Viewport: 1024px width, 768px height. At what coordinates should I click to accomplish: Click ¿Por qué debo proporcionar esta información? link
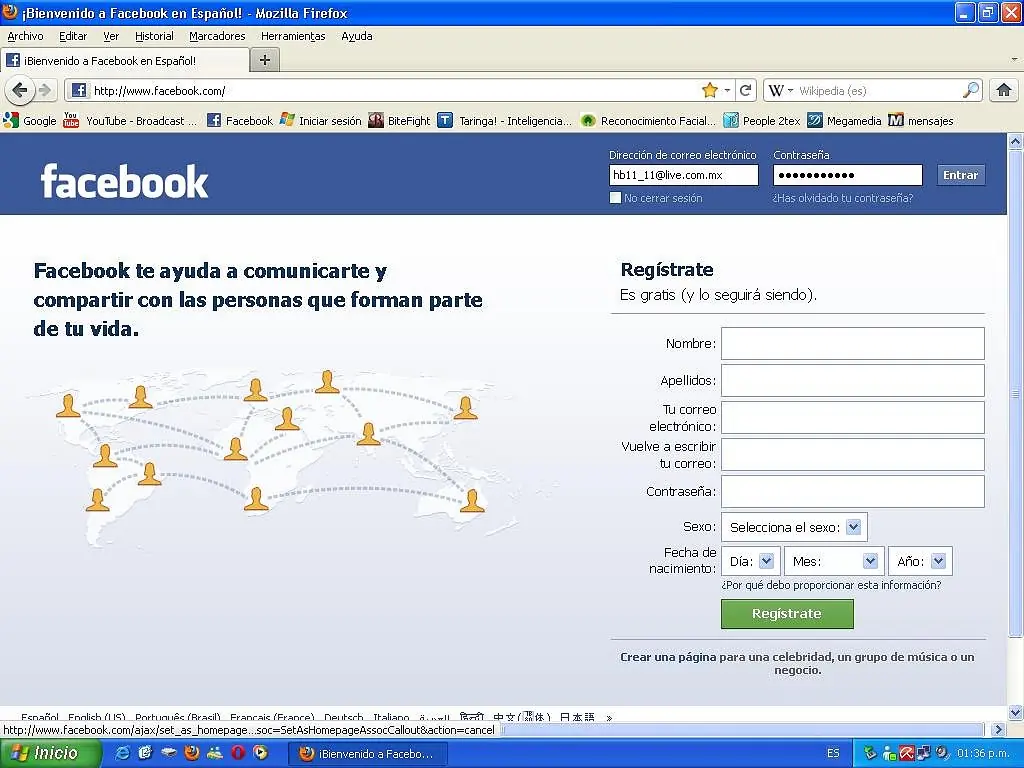[831, 585]
